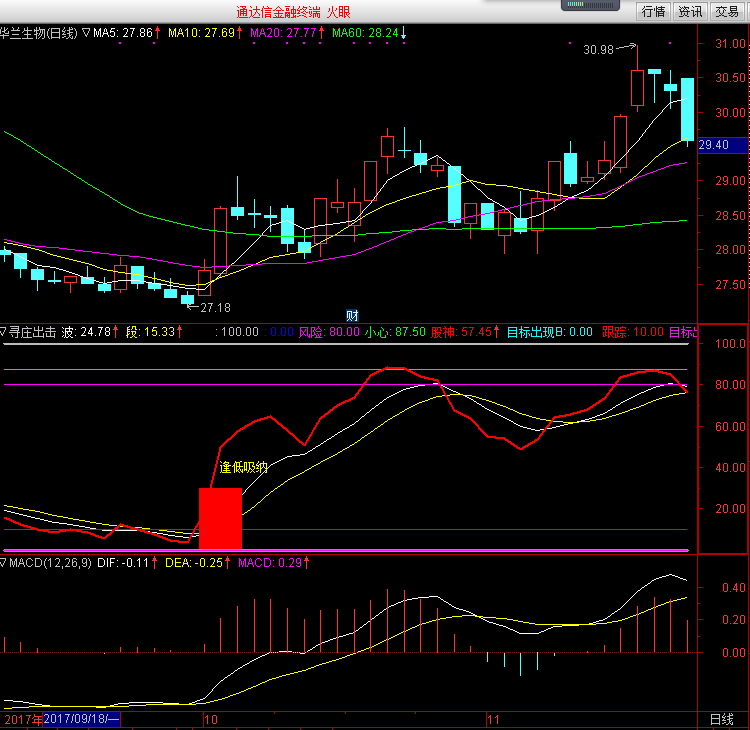Click the MA10: 27.69 label
The image size is (750, 730).
coord(201,33)
